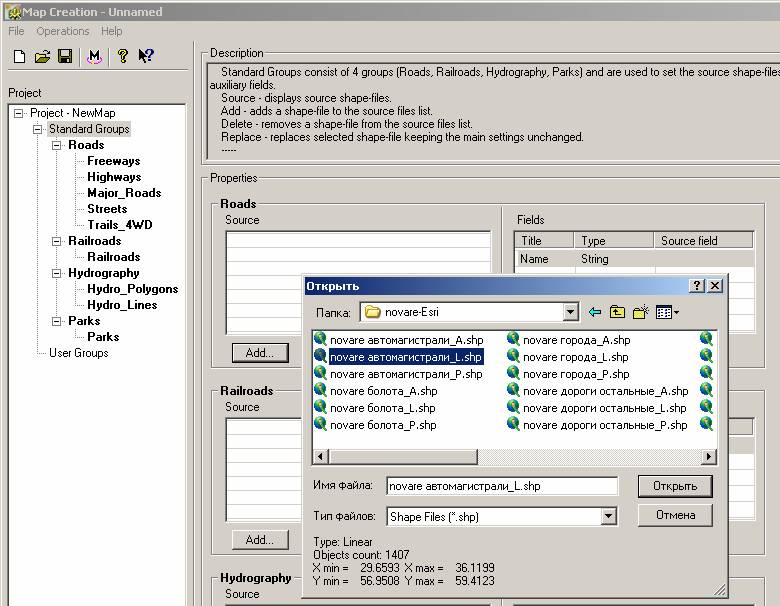Collapse the Roads tree group
780x606 pixels.
pos(57,145)
